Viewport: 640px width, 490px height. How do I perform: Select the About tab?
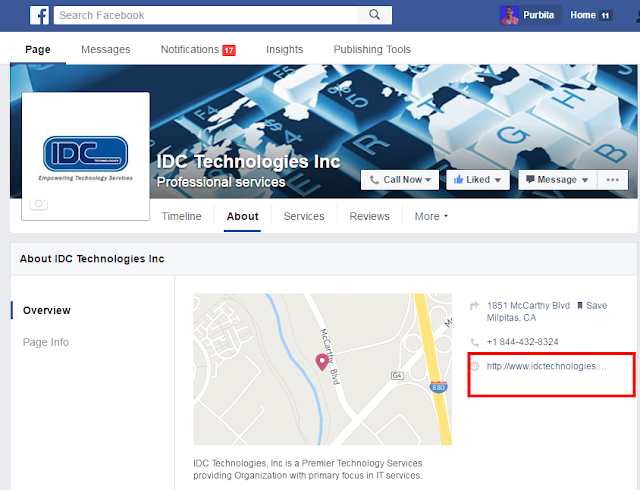(x=242, y=216)
